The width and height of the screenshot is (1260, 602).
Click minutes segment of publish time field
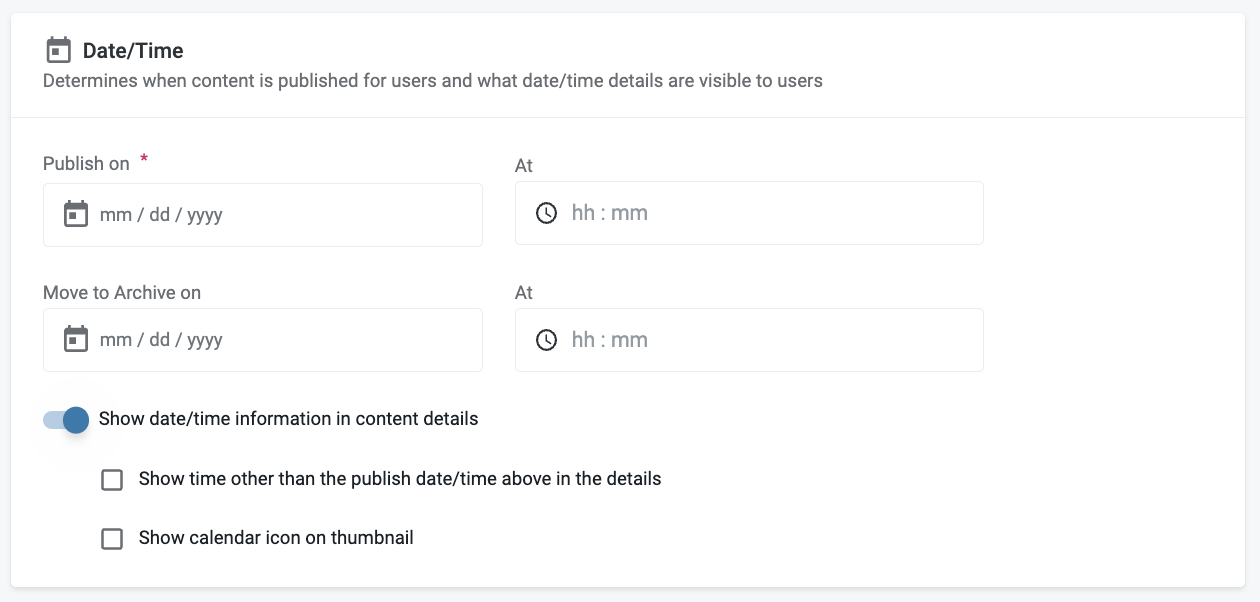[x=630, y=213]
